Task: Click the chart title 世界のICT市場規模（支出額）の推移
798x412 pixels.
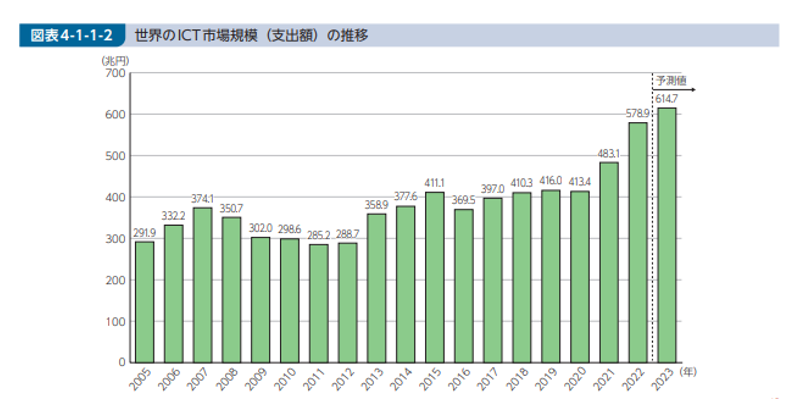Action: 251,36
